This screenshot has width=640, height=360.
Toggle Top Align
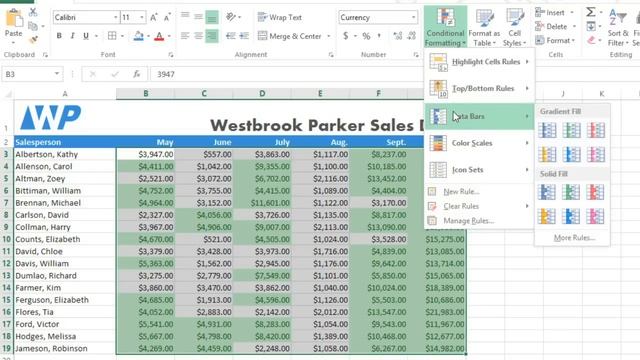[x=185, y=17]
